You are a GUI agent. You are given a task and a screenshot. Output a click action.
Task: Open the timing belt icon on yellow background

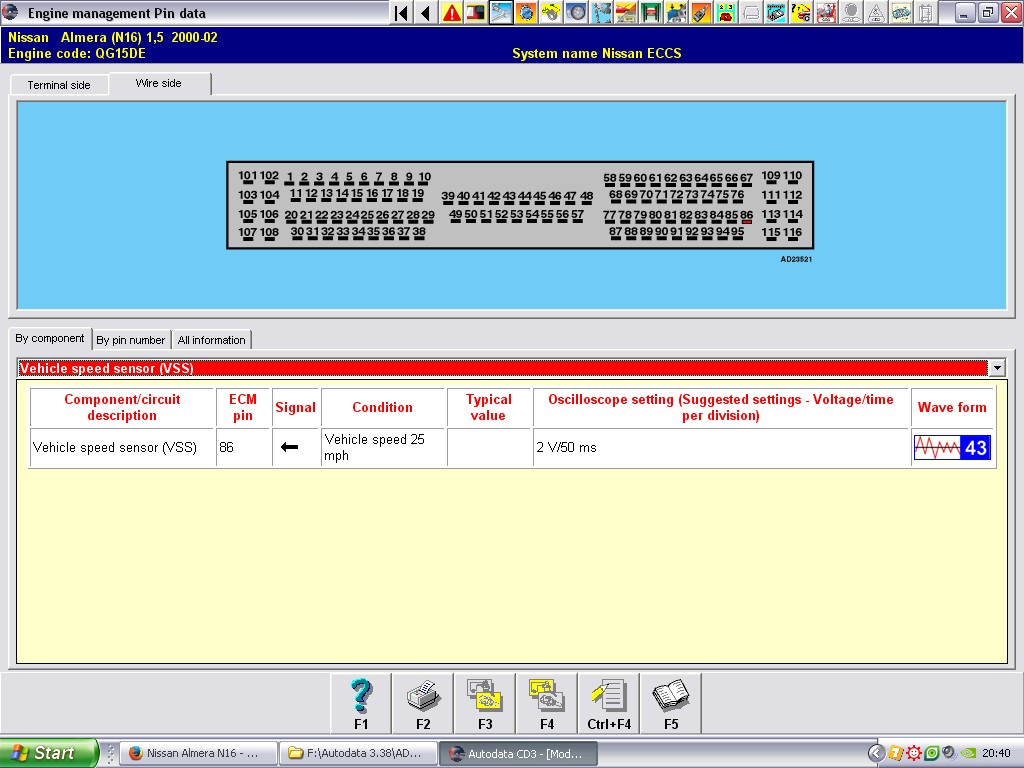pyautogui.click(x=551, y=12)
